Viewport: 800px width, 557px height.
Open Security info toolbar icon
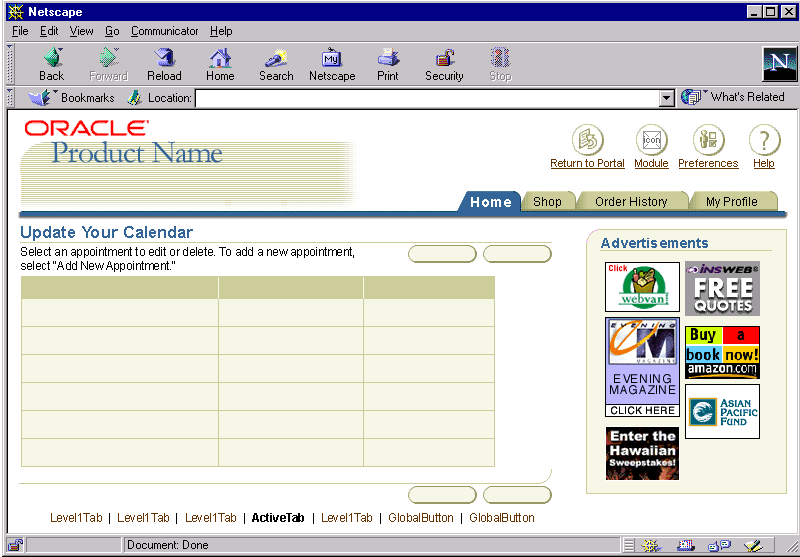(x=444, y=58)
